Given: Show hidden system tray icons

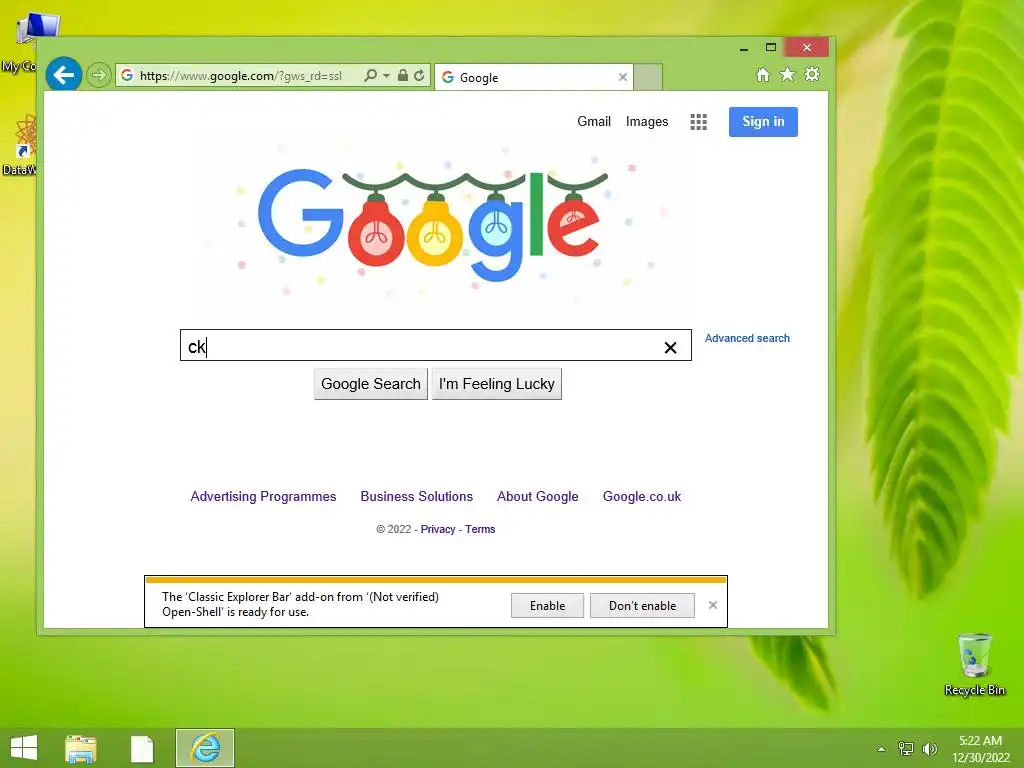Looking at the screenshot, I should click(881, 749).
